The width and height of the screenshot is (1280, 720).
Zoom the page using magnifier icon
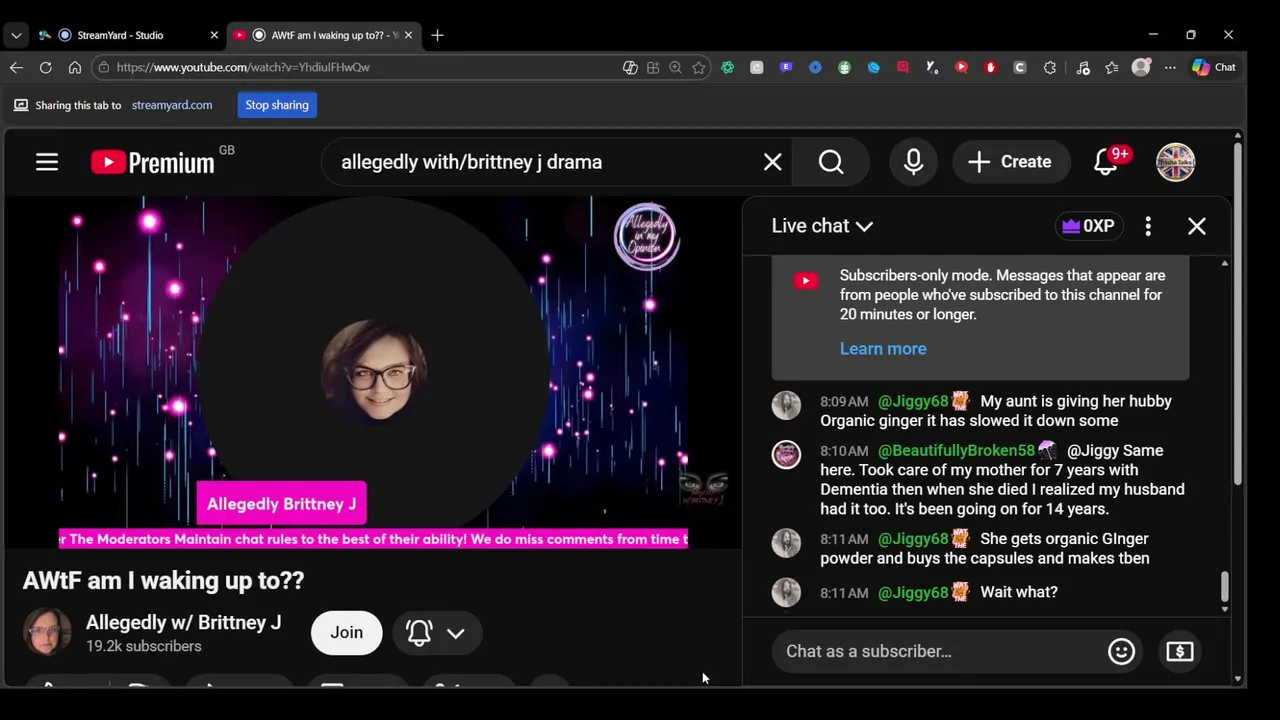tap(675, 67)
